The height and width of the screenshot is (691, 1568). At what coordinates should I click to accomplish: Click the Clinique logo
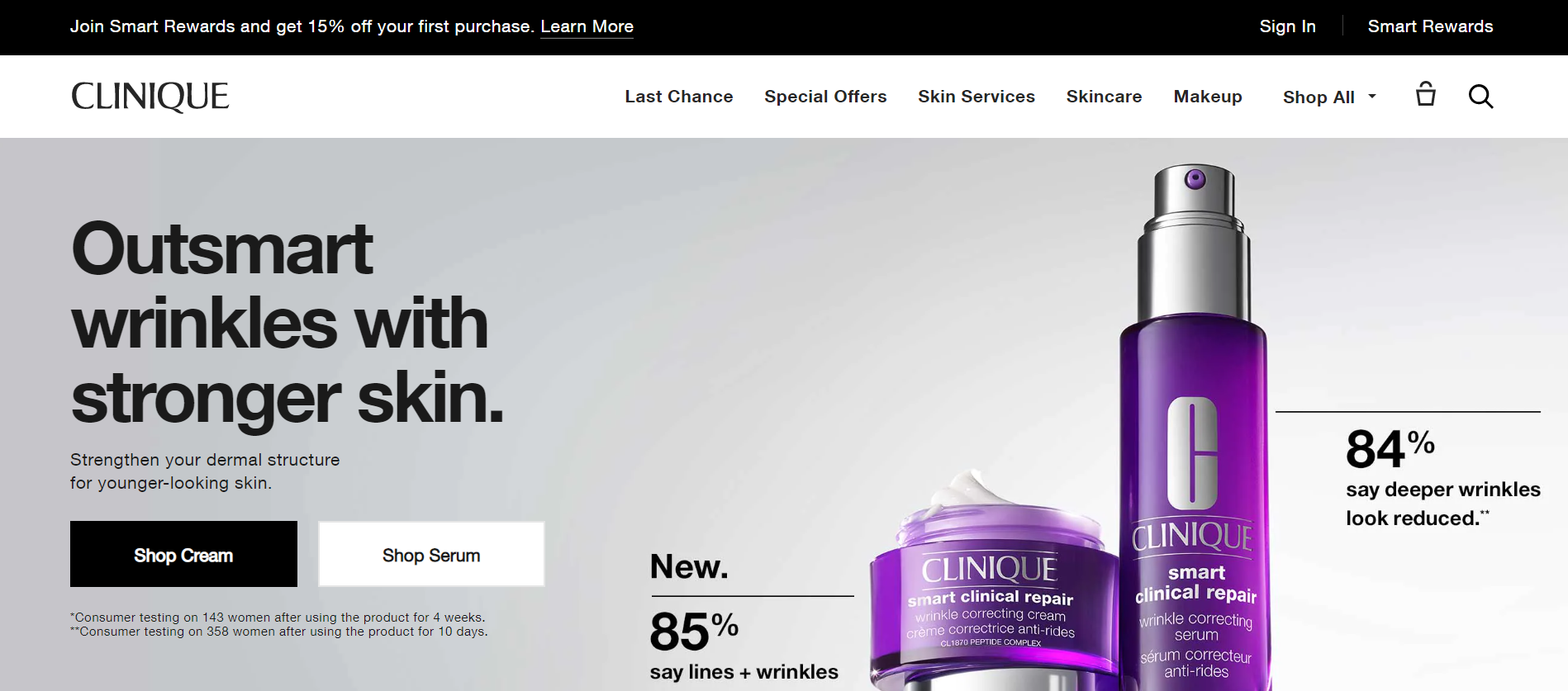click(x=150, y=97)
